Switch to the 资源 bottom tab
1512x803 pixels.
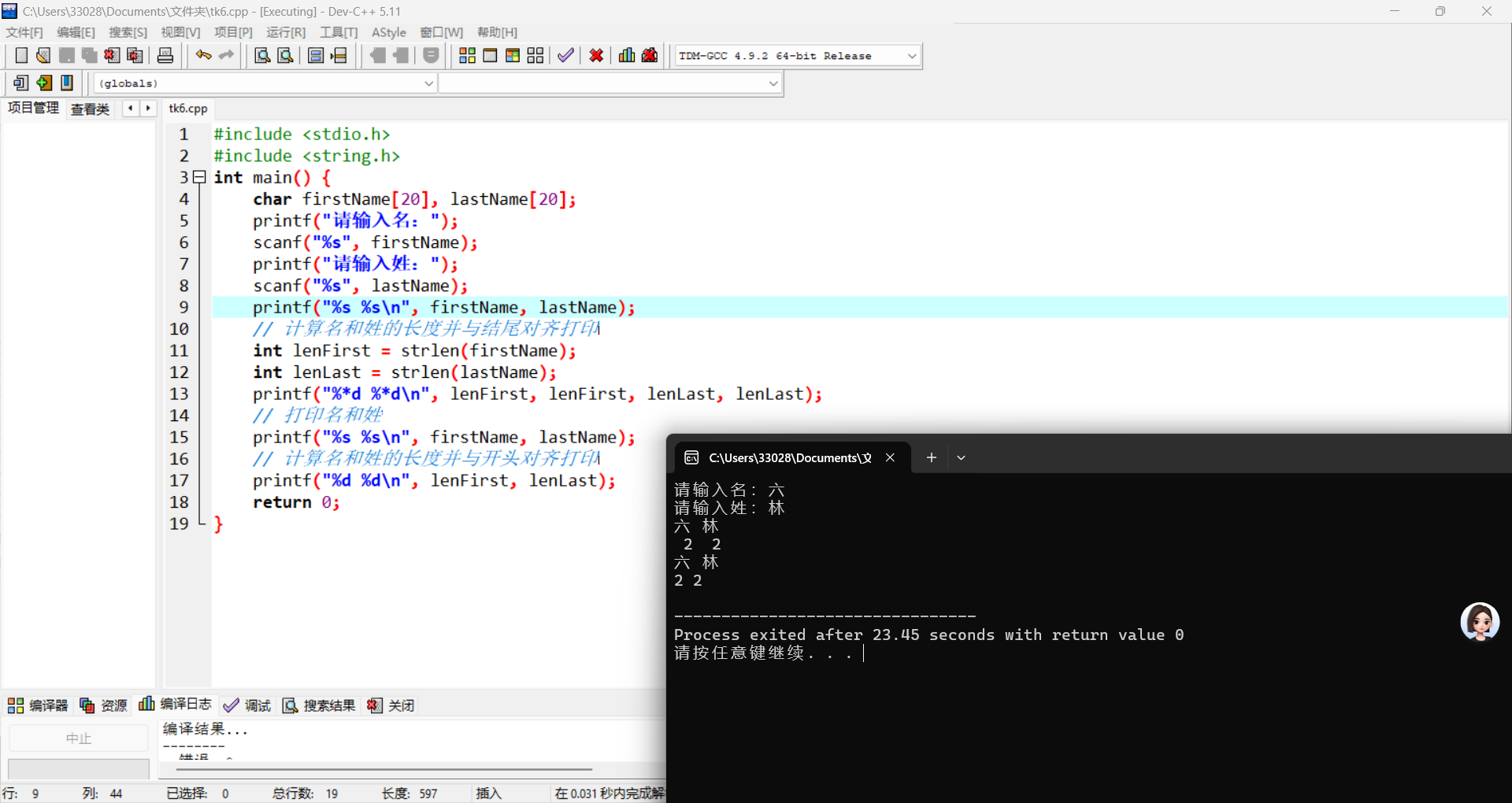[x=103, y=705]
